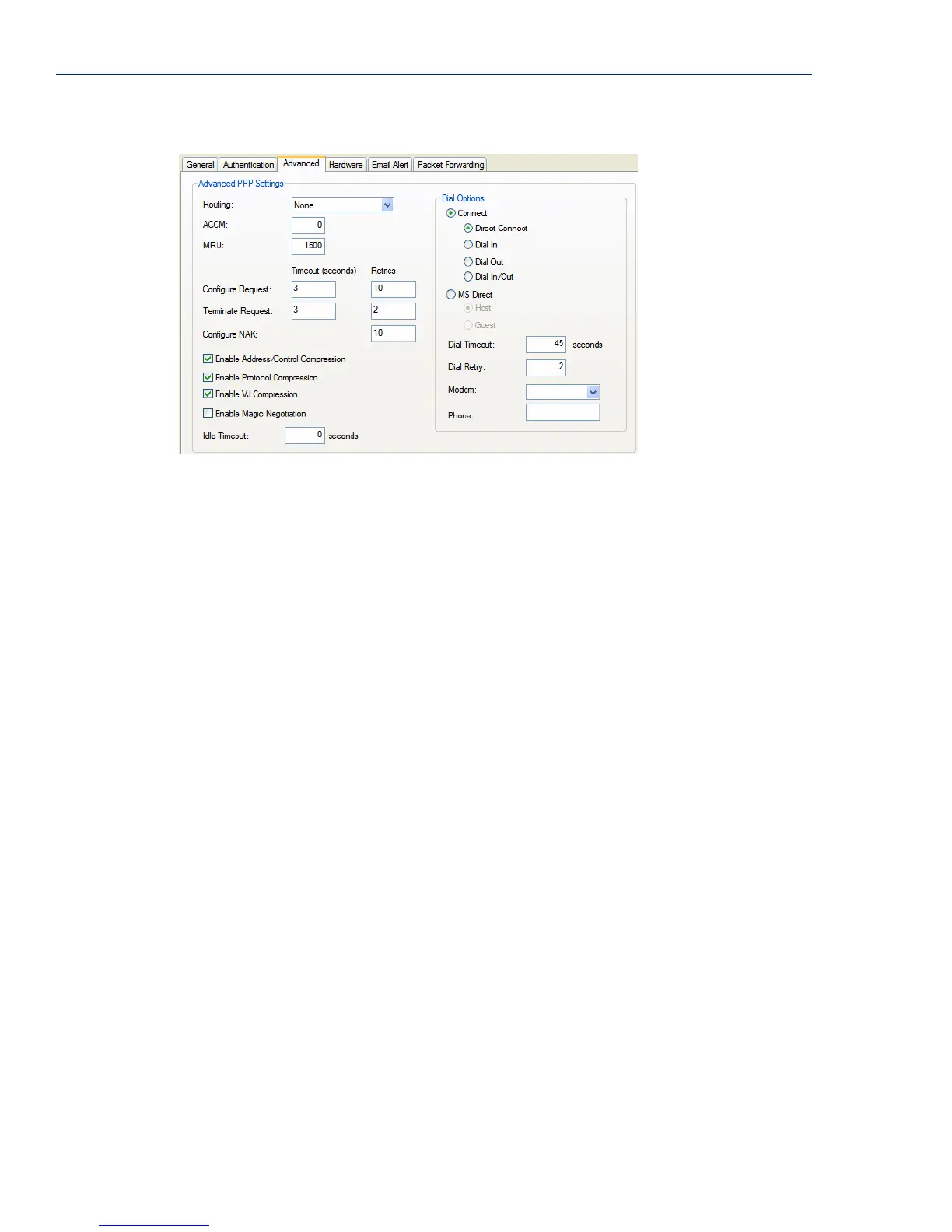
Task: Disable Address/Control Compression checkbox
Action: (208, 359)
